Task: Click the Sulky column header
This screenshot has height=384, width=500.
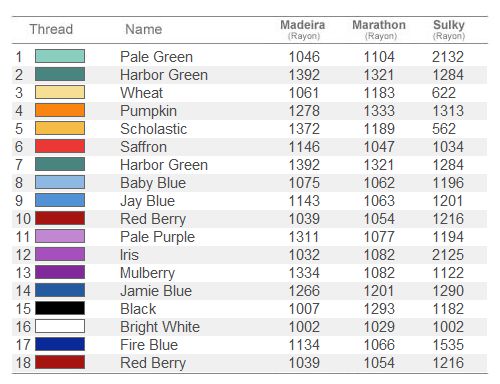Action: [x=449, y=29]
